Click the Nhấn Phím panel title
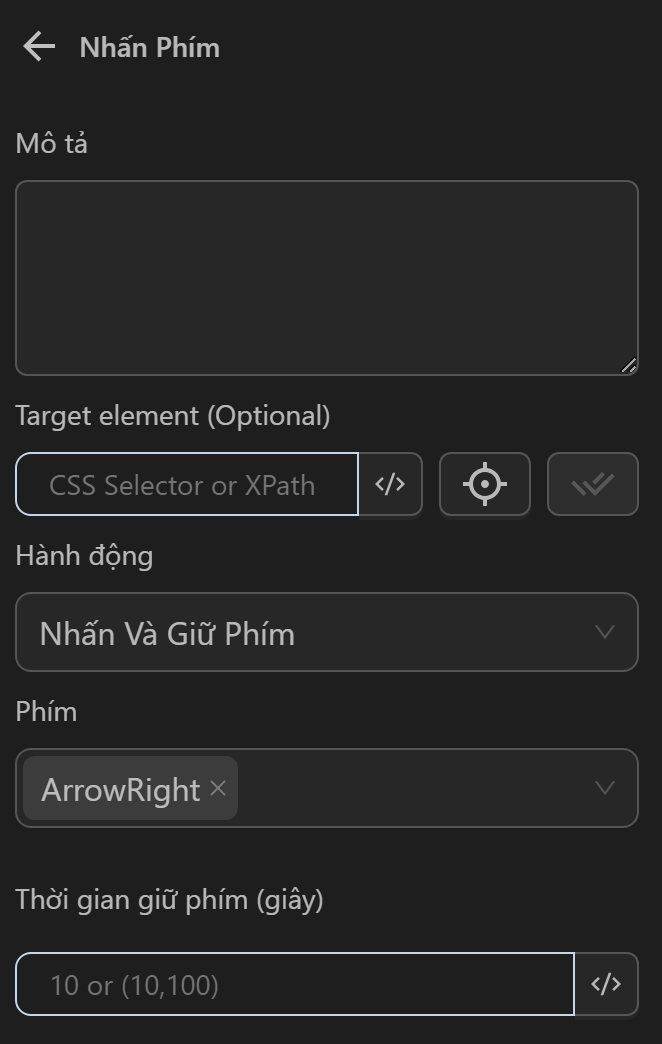 click(150, 48)
